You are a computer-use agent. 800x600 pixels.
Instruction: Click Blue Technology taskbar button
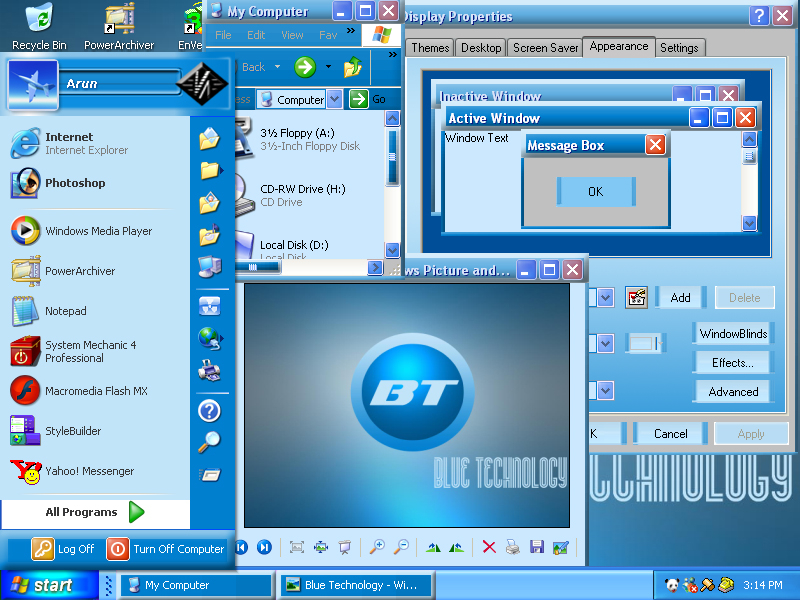[x=356, y=585]
